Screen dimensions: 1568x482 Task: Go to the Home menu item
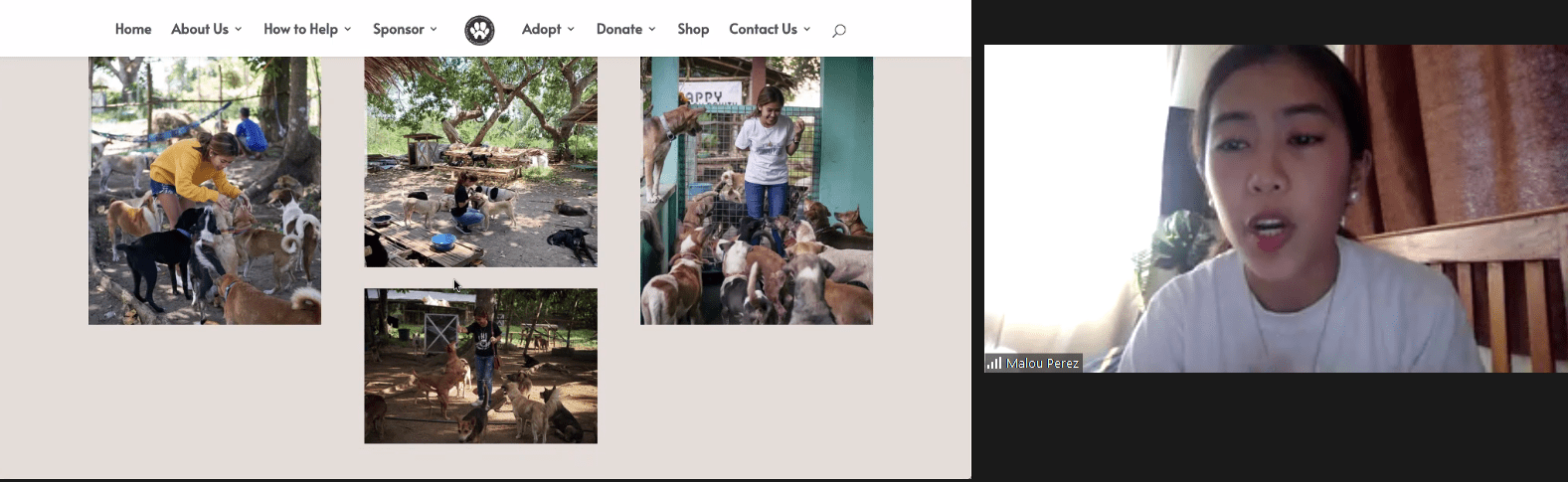[133, 29]
